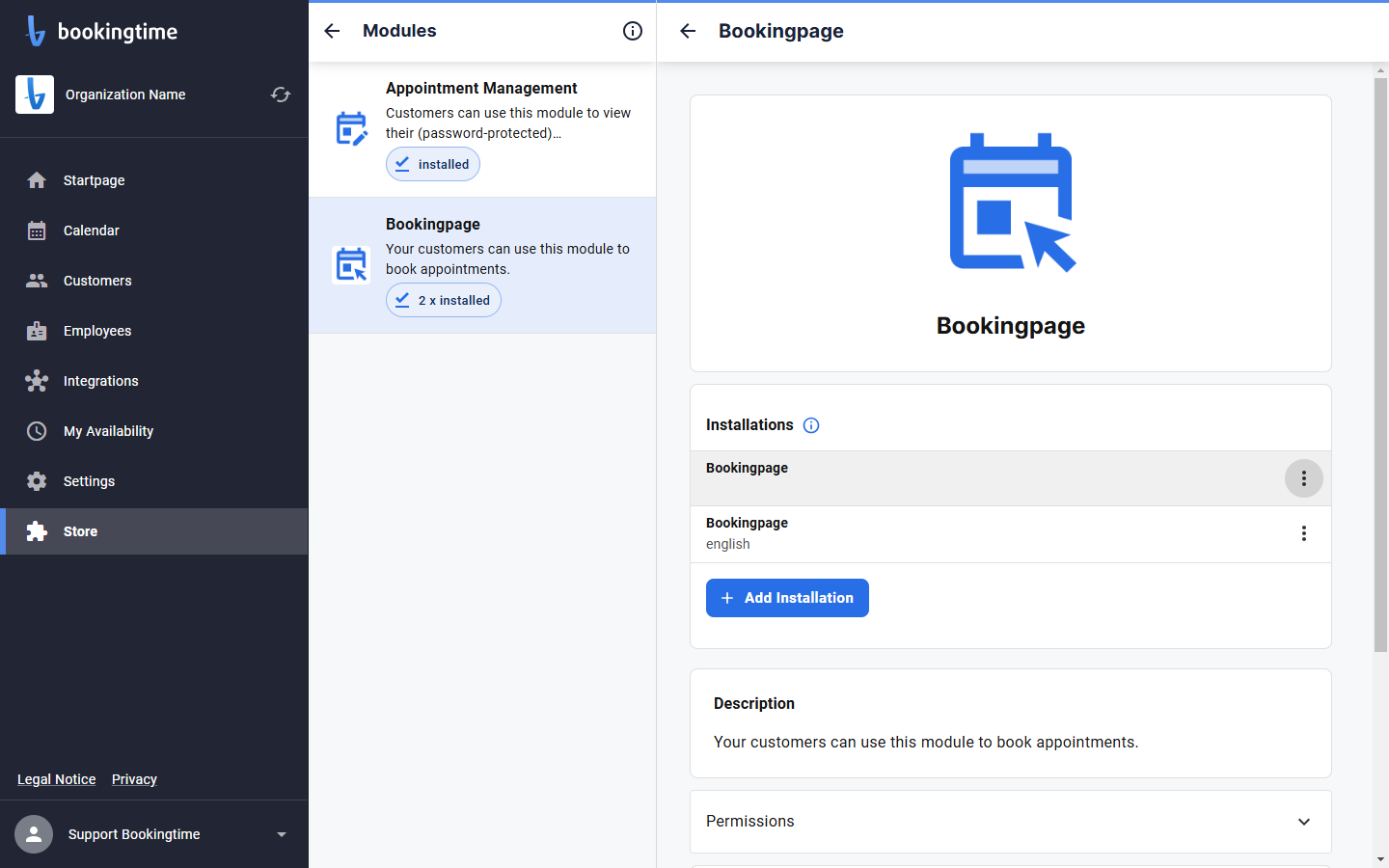Go to Customers in the sidebar
This screenshot has height=868, width=1389.
coord(154,281)
